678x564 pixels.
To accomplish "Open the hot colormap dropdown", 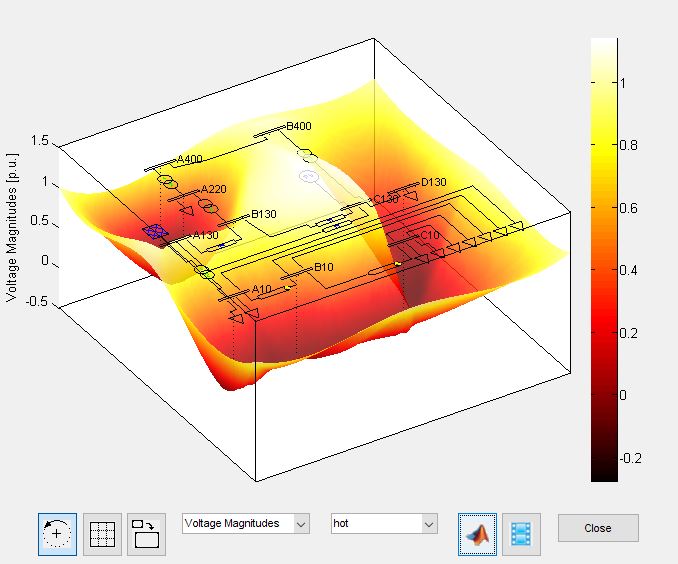I will (x=384, y=524).
